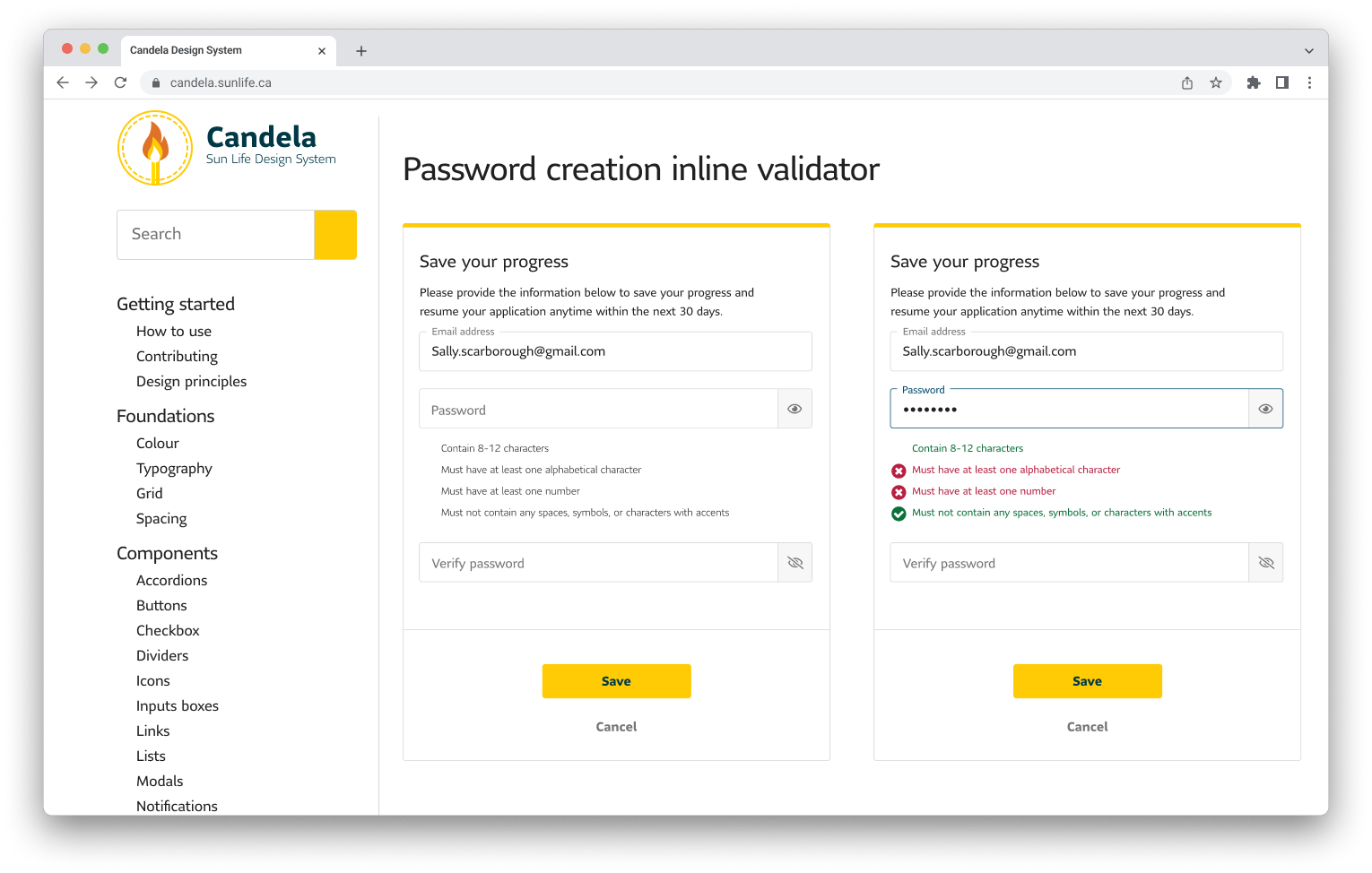1372x873 pixels.
Task: Open a new browser tab
Action: coord(361,51)
